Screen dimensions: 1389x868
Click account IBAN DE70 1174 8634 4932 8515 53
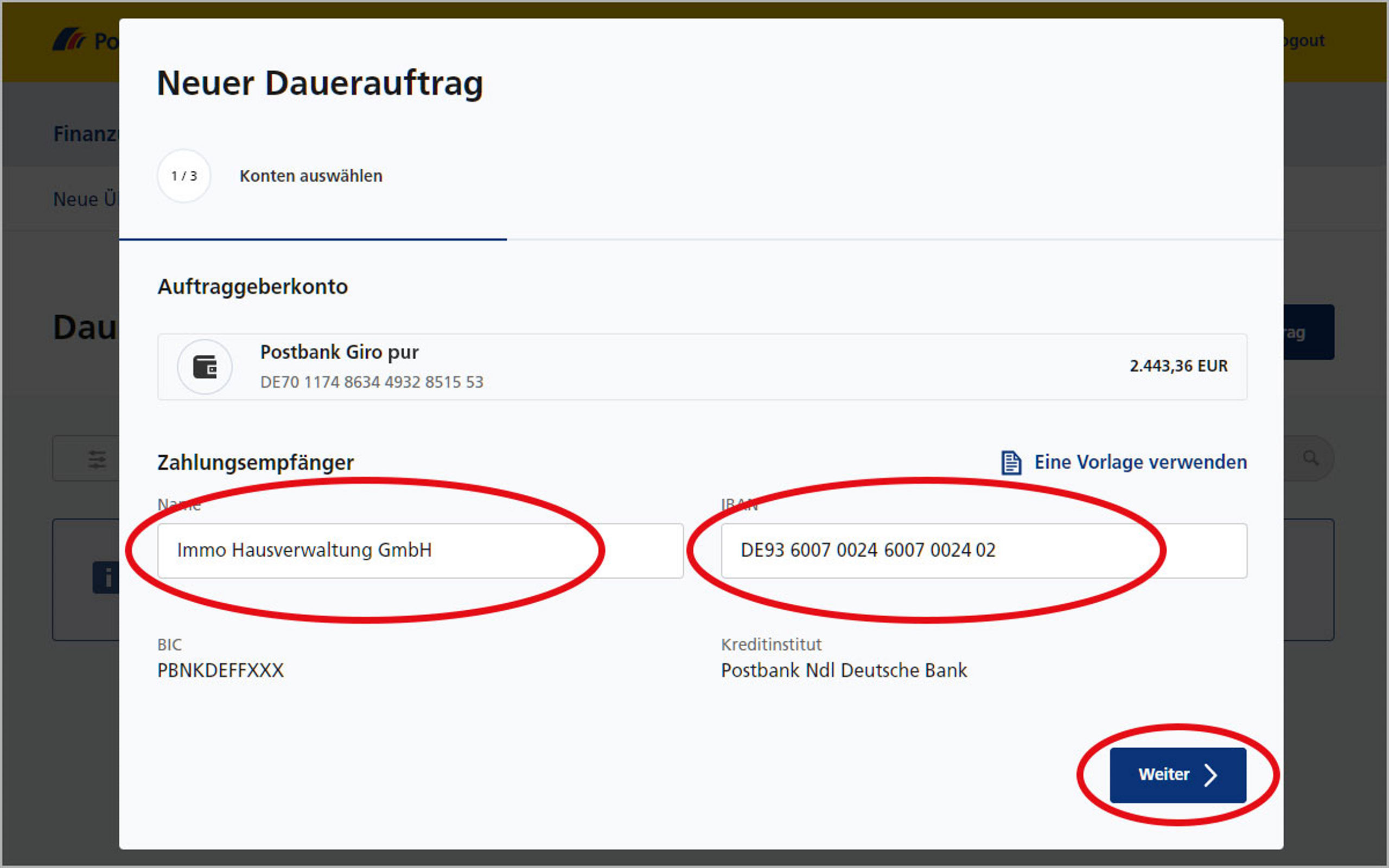372,382
